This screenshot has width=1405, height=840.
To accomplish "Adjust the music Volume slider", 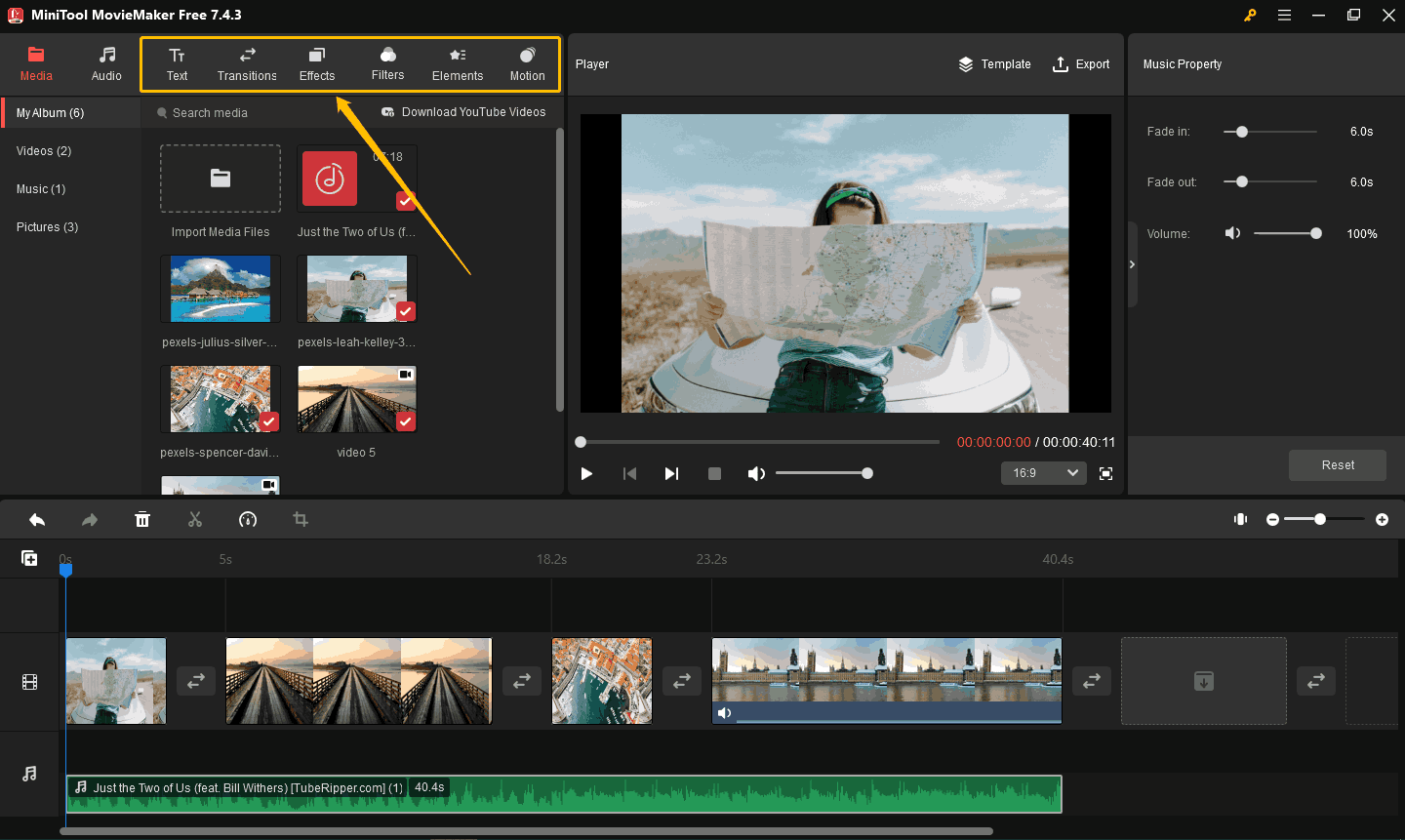I will click(1287, 233).
